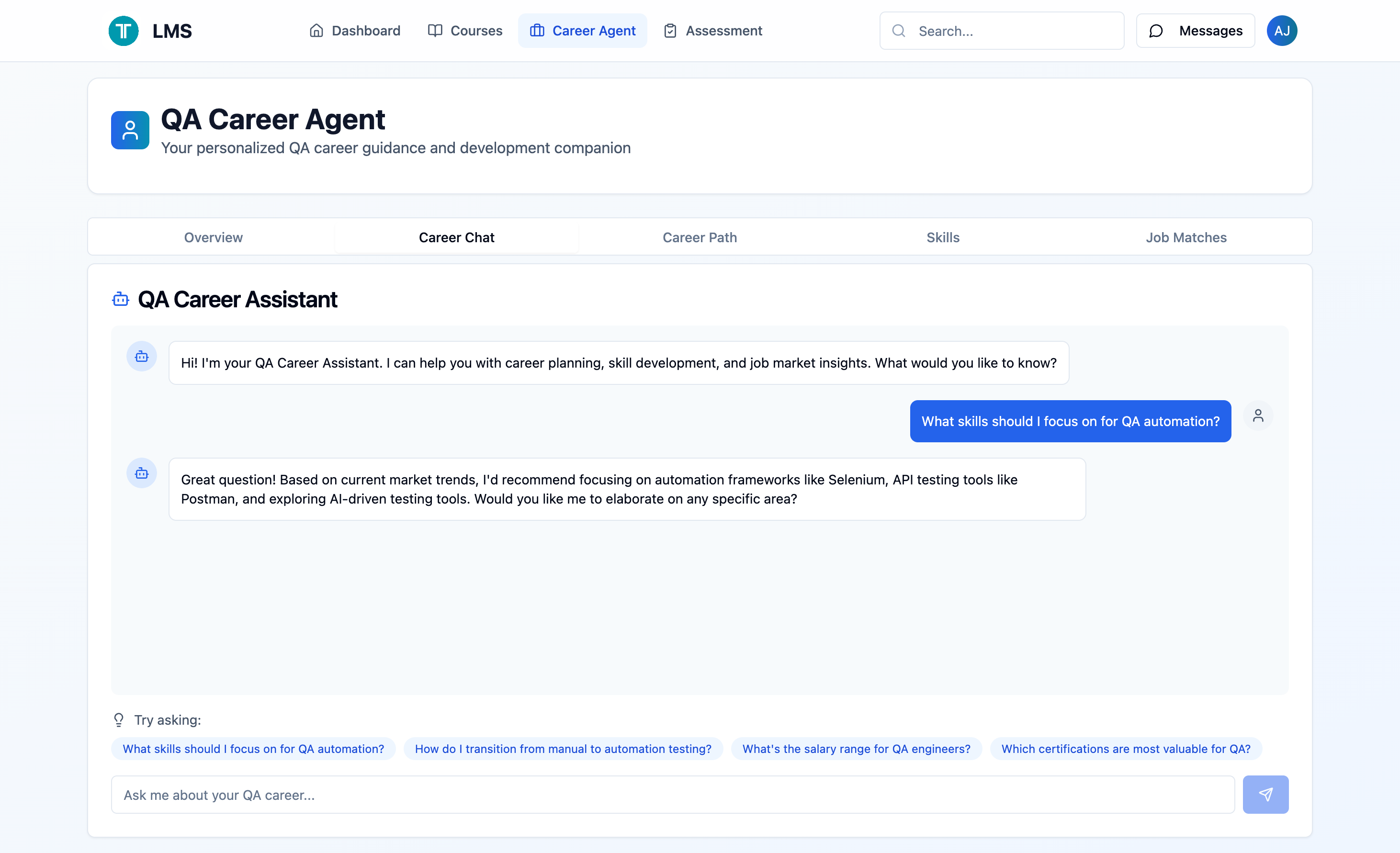
Task: Open the Assessment nav item
Action: (713, 31)
